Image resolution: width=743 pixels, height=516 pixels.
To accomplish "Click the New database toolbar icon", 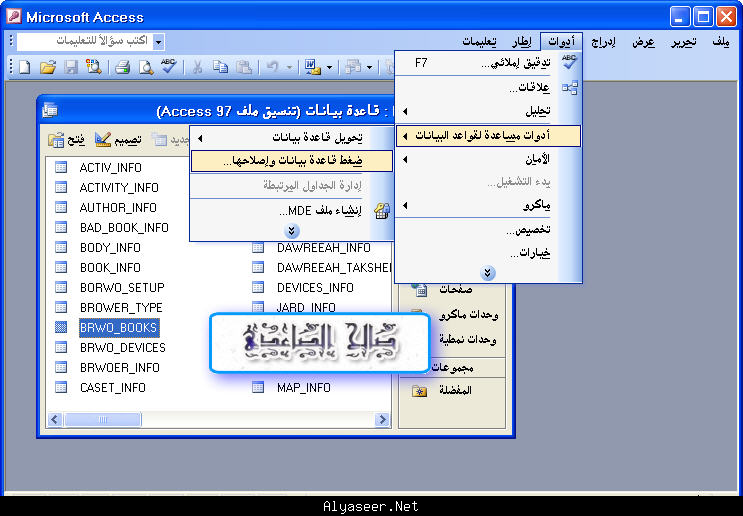I will click(25, 67).
